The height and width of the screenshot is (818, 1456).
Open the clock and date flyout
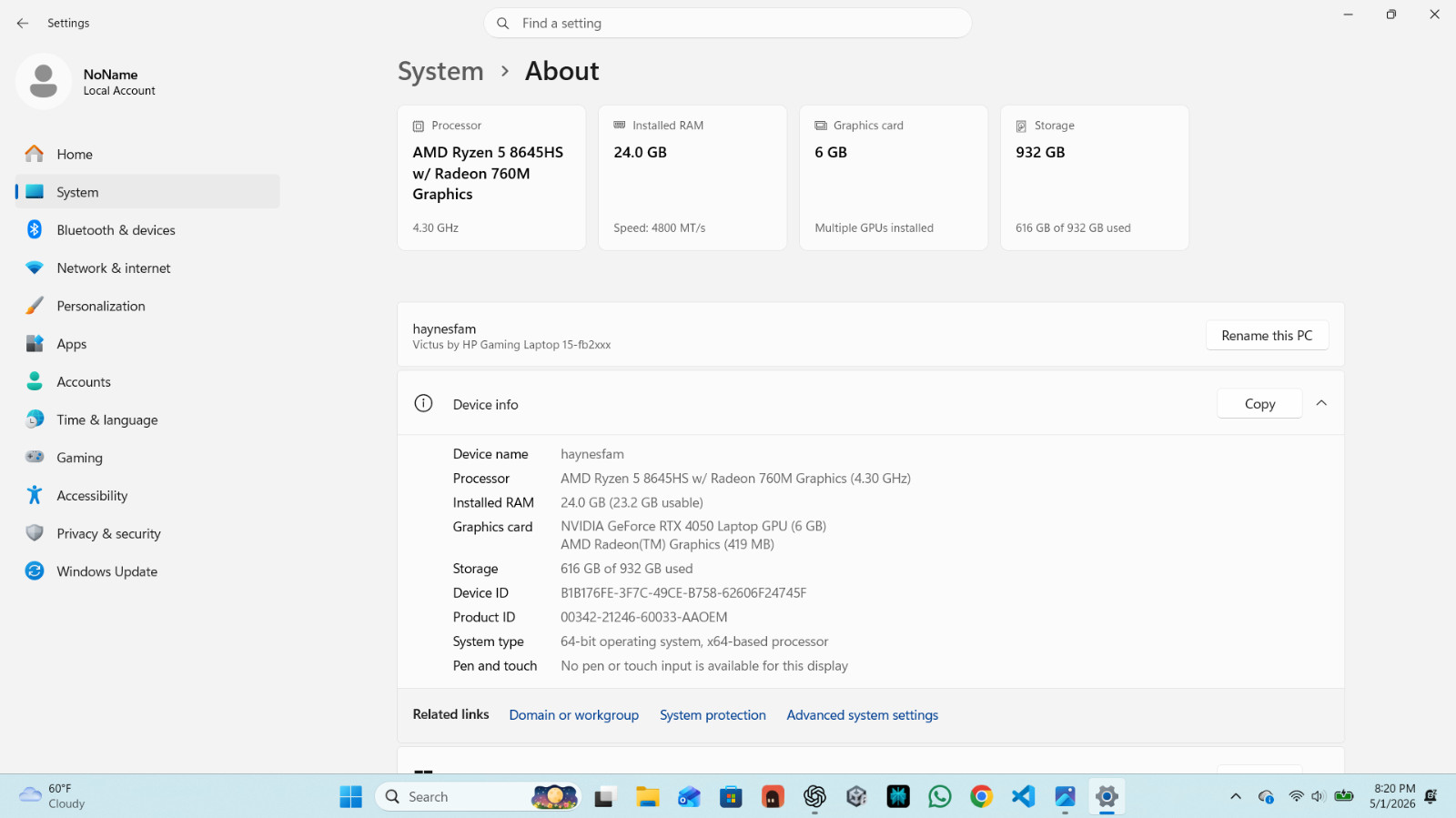coord(1392,796)
